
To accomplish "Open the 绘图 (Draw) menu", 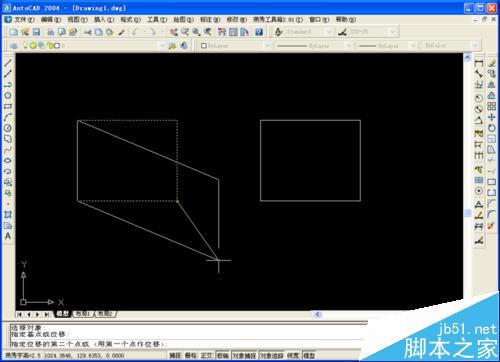I will point(183,20).
